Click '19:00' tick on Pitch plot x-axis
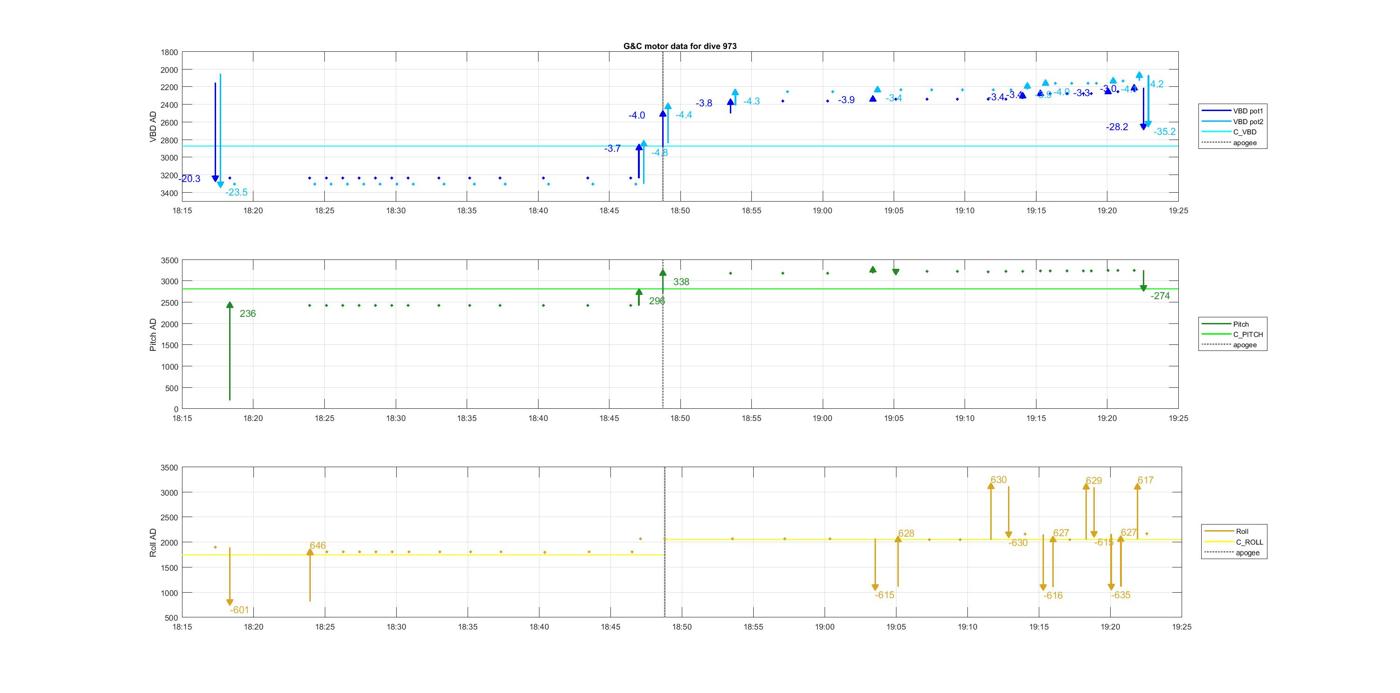Image resolution: width=1400 pixels, height=693 pixels. [822, 418]
